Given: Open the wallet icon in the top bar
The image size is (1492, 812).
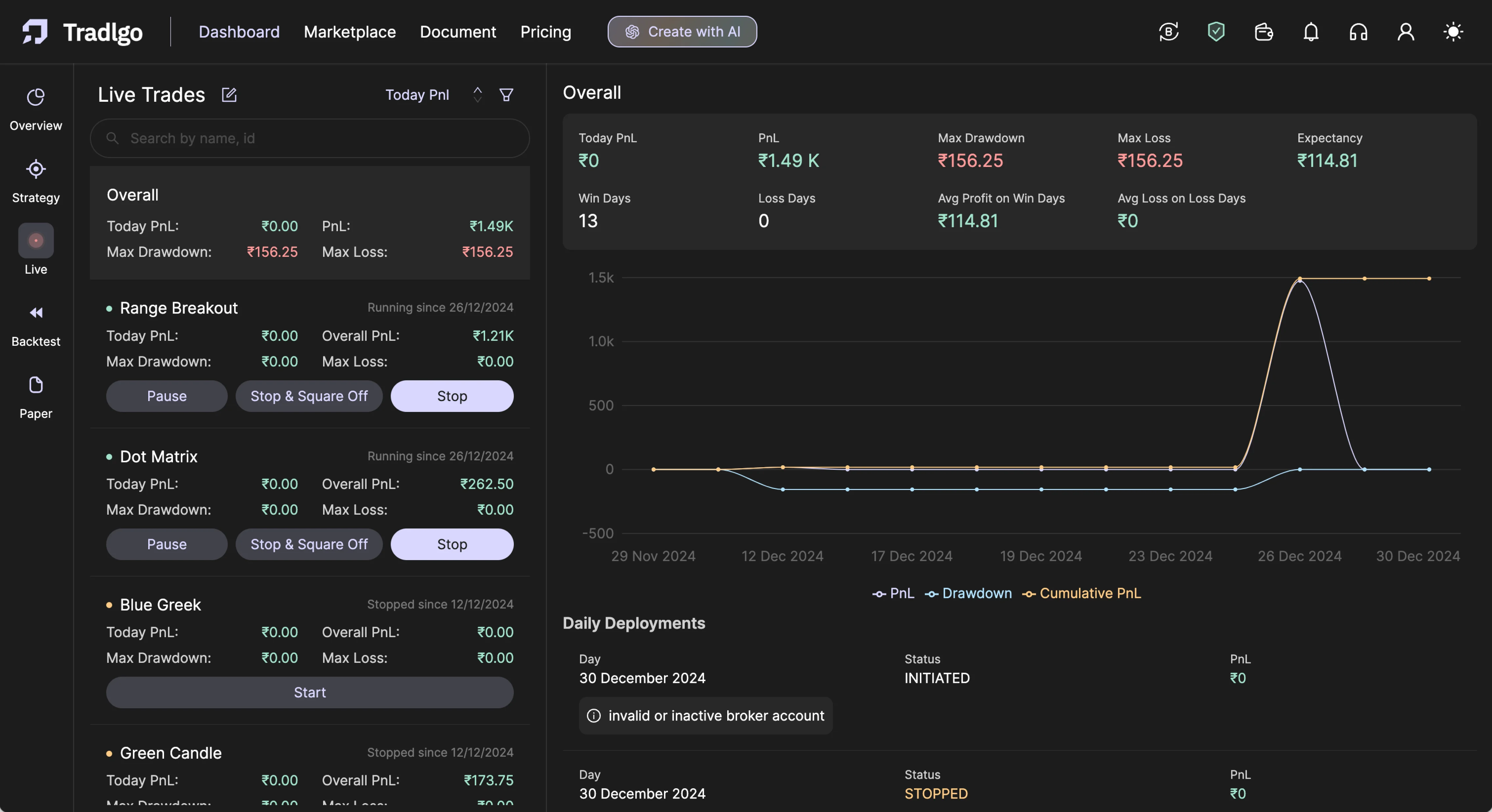Looking at the screenshot, I should [1263, 32].
